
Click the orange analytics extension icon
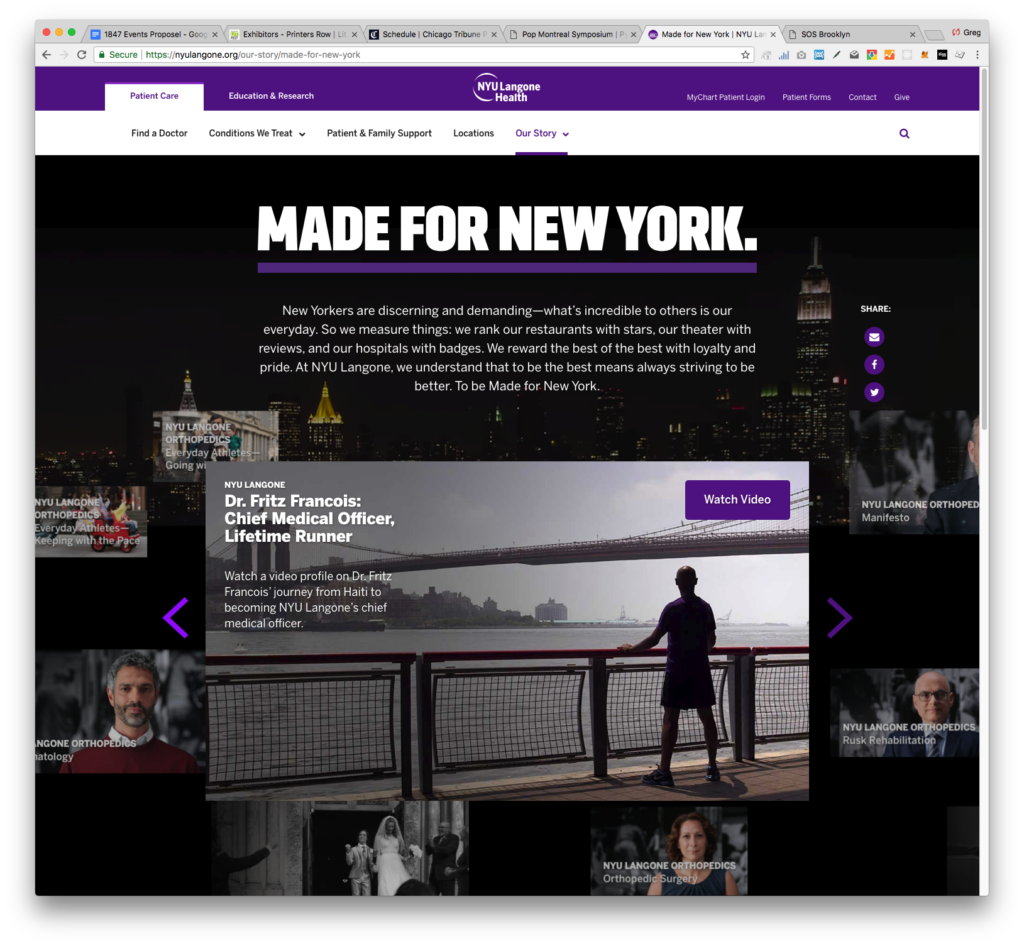(889, 55)
